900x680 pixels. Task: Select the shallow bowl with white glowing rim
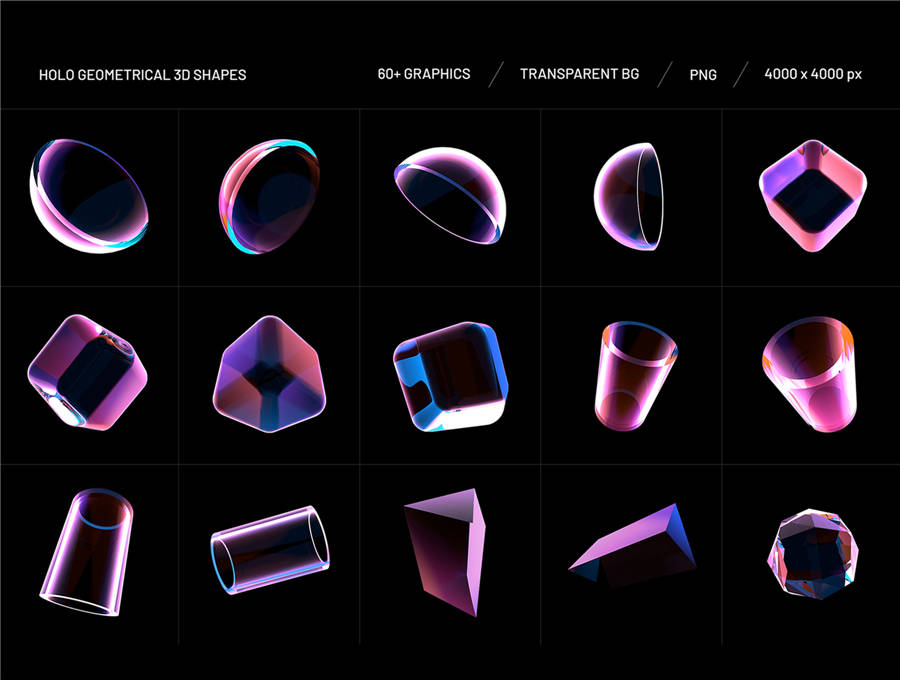89,196
